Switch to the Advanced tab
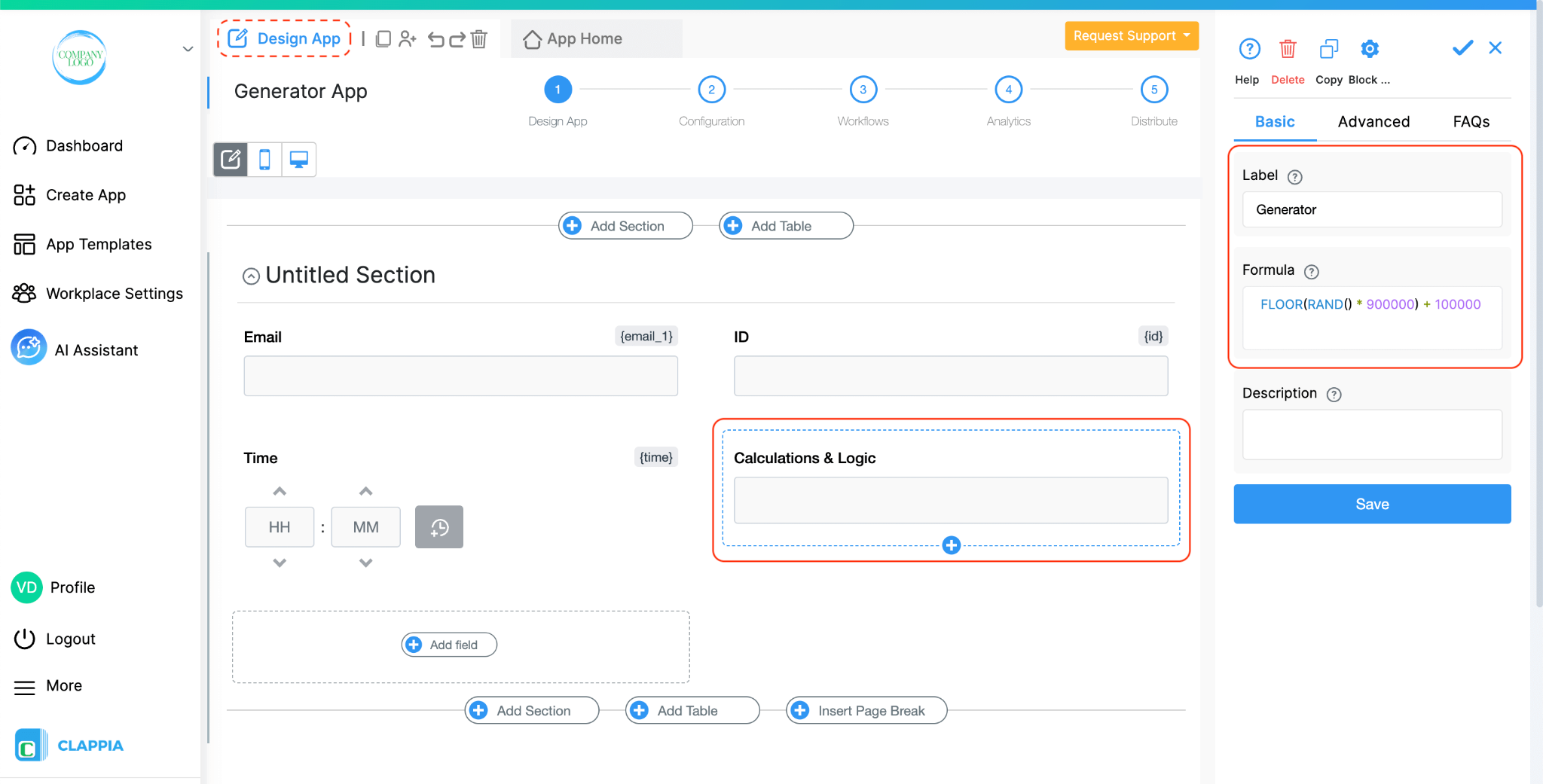 (x=1373, y=122)
